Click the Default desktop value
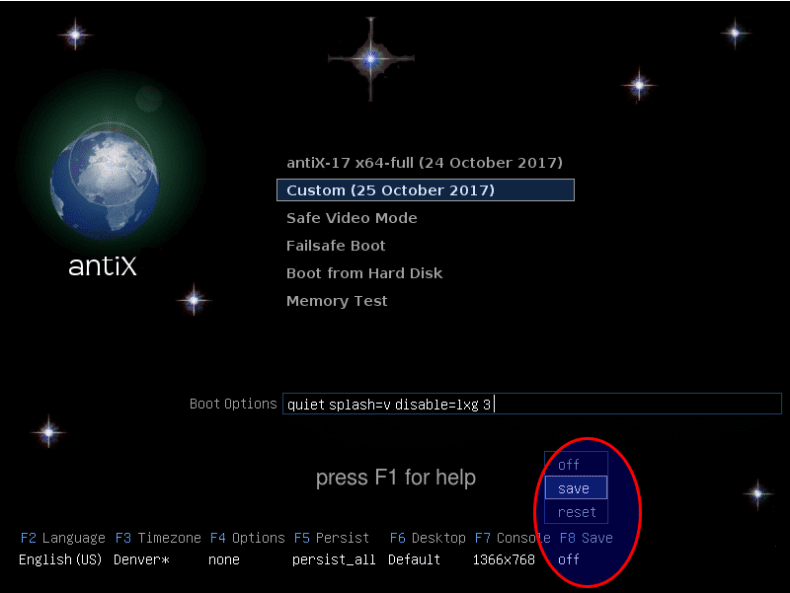The width and height of the screenshot is (790, 593). coord(414,560)
